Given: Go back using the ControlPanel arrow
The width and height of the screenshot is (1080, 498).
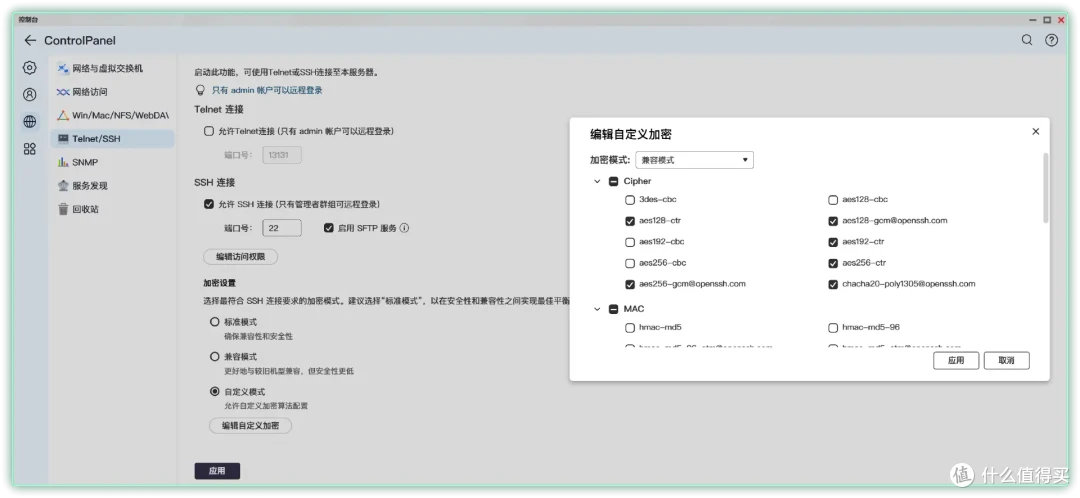Looking at the screenshot, I should pos(30,41).
